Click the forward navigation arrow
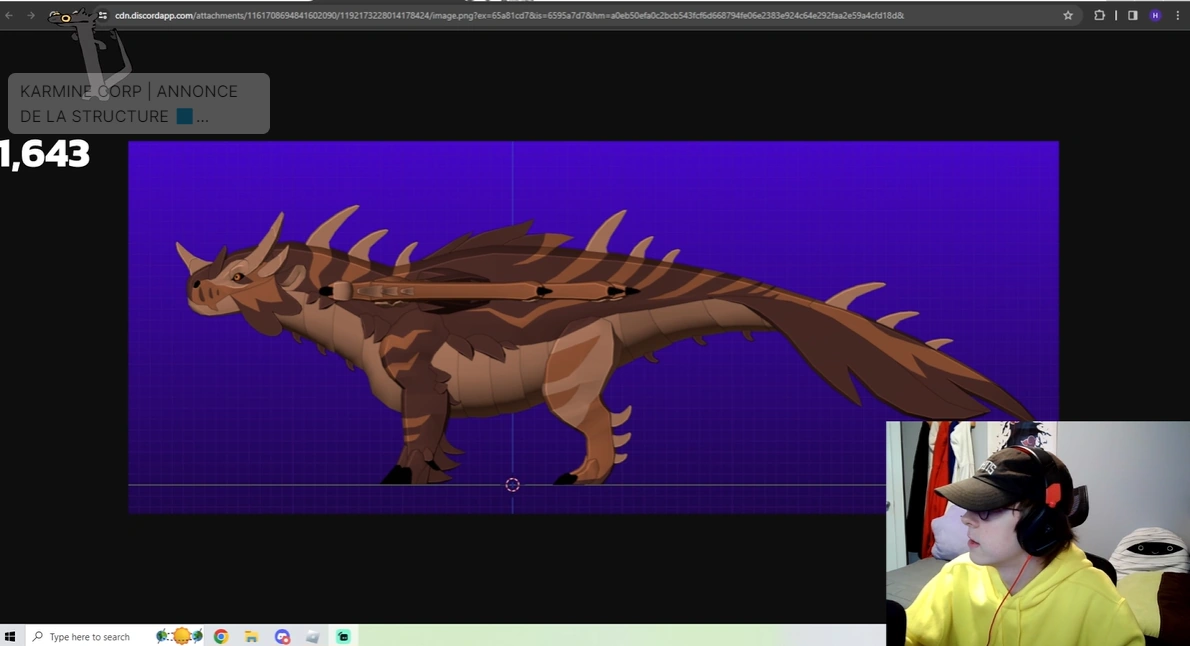 [30, 15]
